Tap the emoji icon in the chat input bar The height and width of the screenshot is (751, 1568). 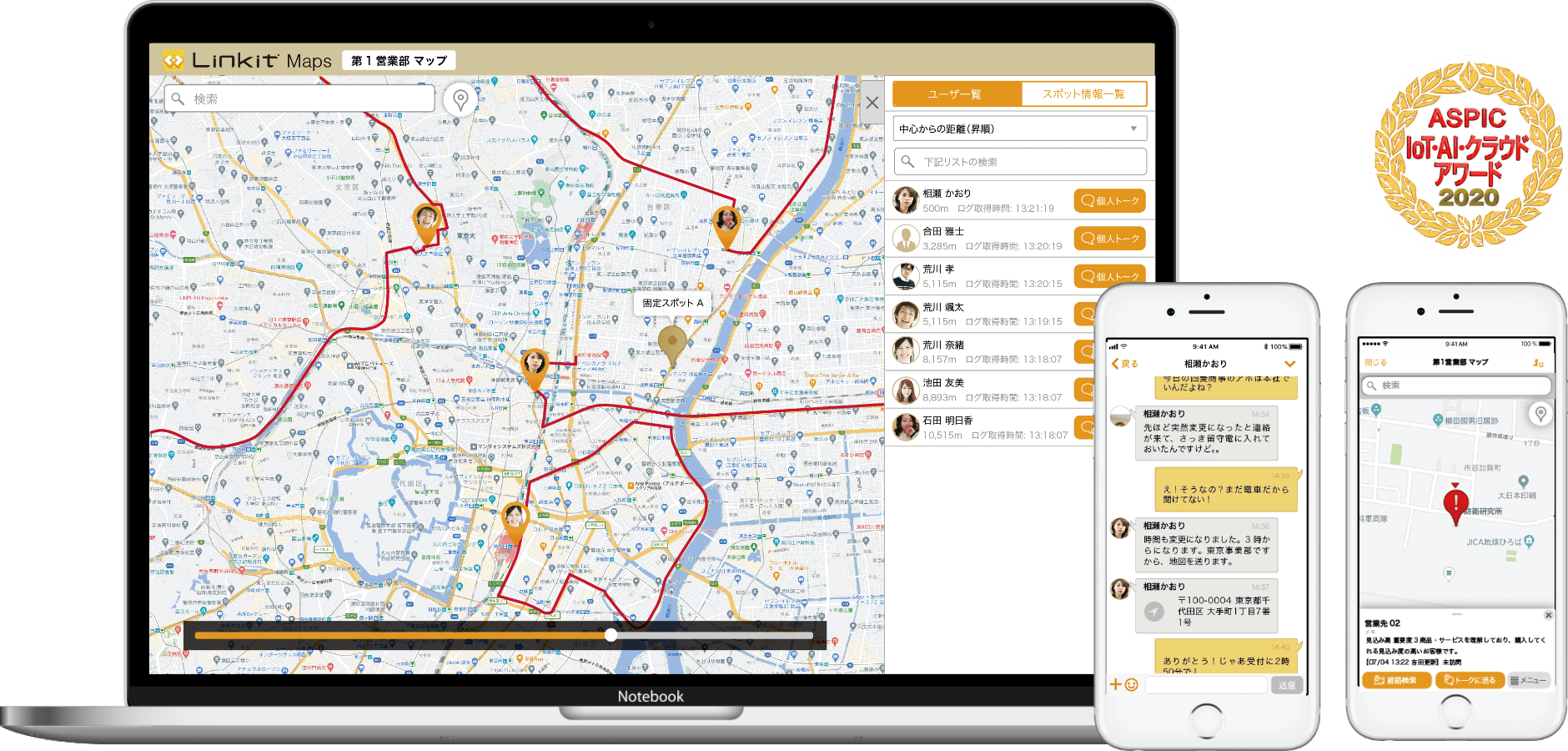1129,683
